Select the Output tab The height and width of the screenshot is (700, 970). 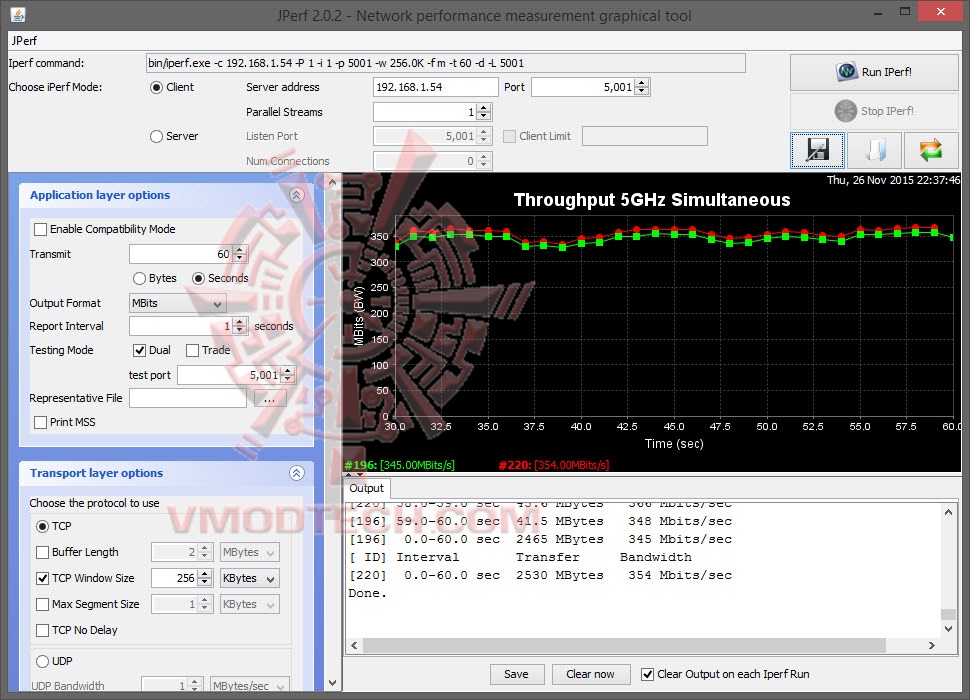(367, 488)
